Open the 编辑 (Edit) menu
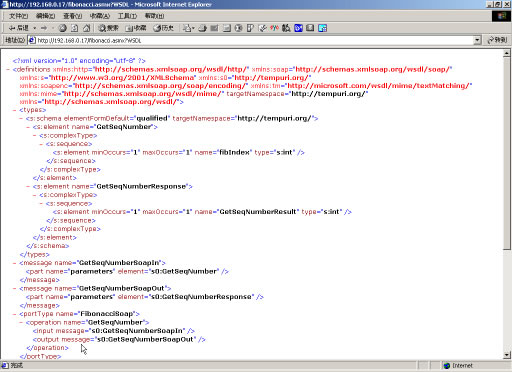The height and width of the screenshot is (372, 512). coord(45,16)
